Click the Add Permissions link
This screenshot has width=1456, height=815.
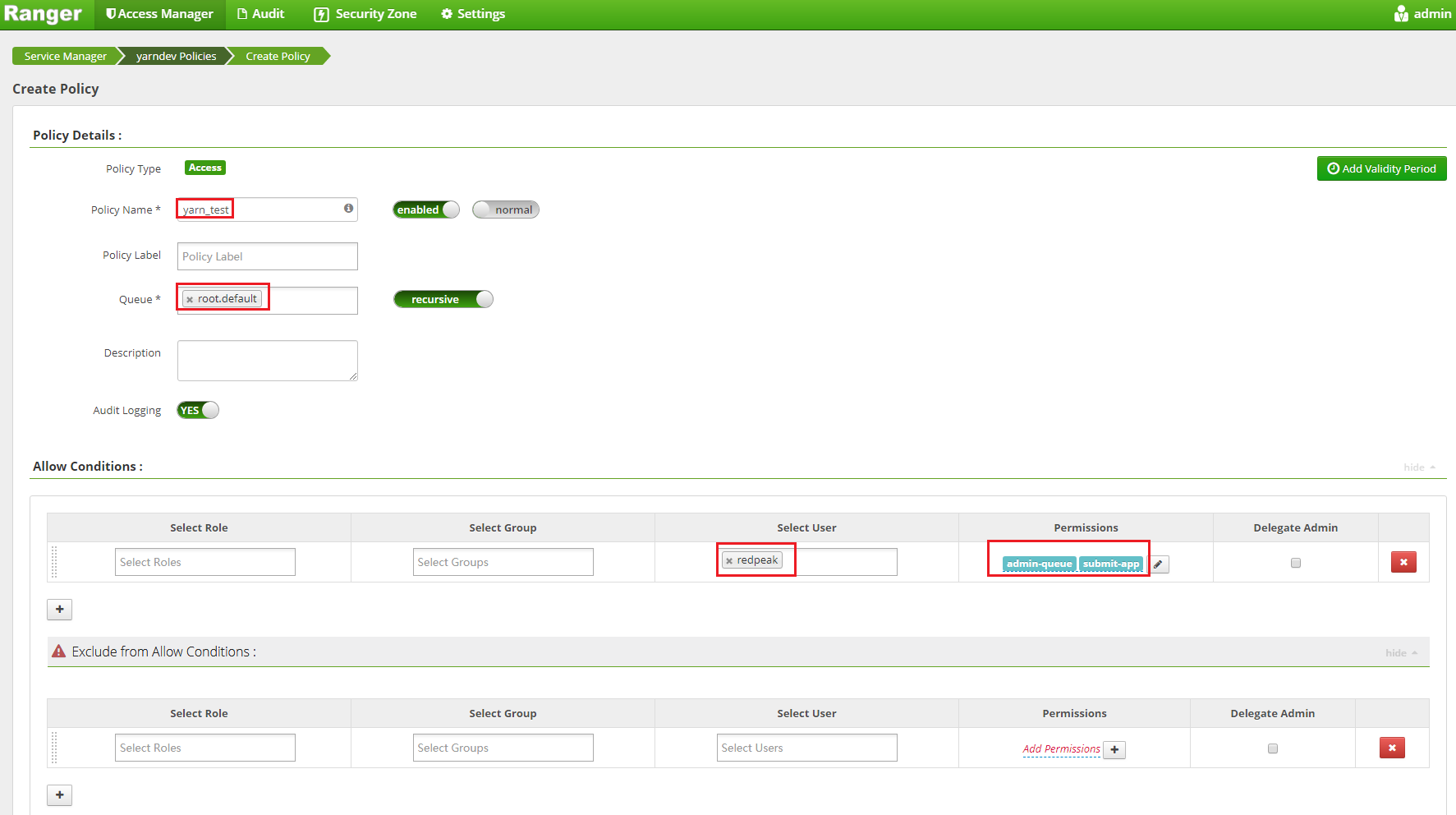pyautogui.click(x=1061, y=749)
